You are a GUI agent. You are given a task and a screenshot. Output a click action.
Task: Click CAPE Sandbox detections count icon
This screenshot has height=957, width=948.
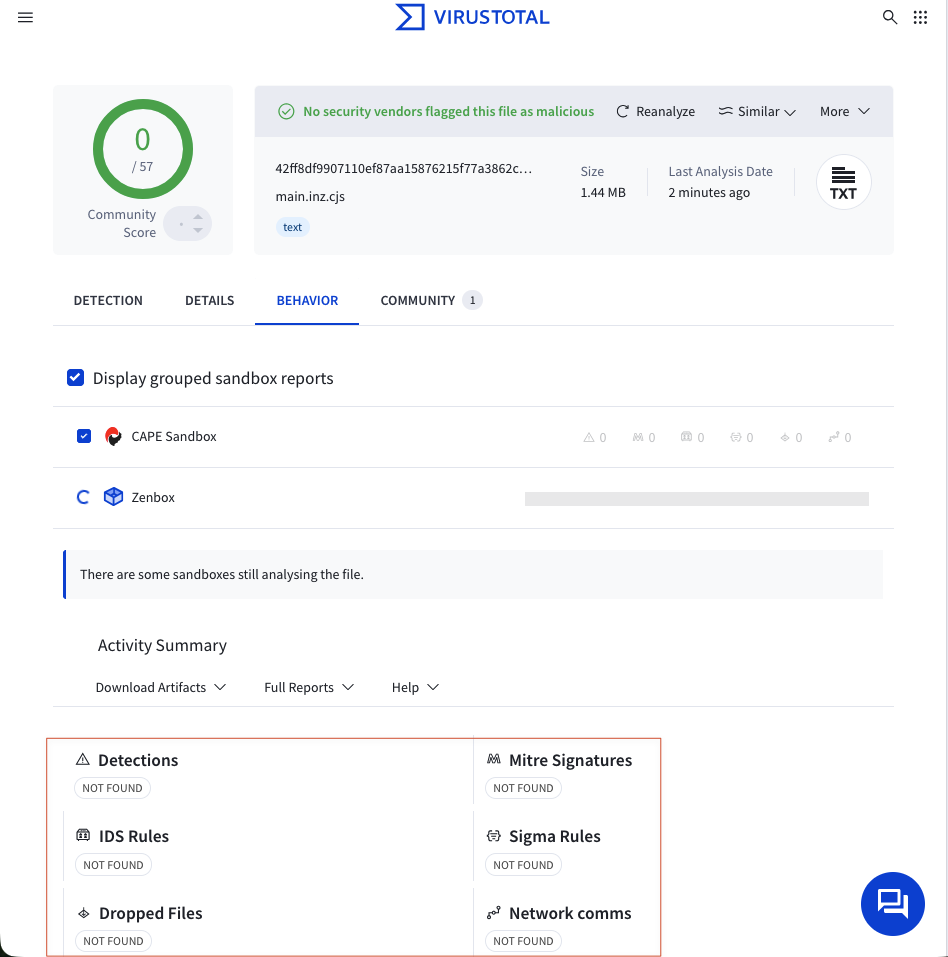588,437
